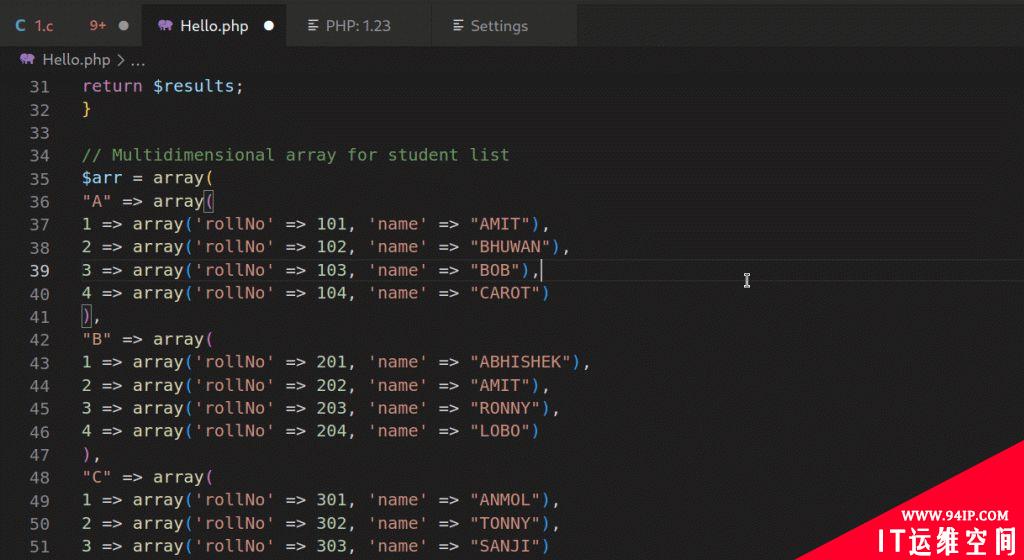The width and height of the screenshot is (1024, 560).
Task: Click the highlighted closing bracket on line 41
Action: (86, 316)
